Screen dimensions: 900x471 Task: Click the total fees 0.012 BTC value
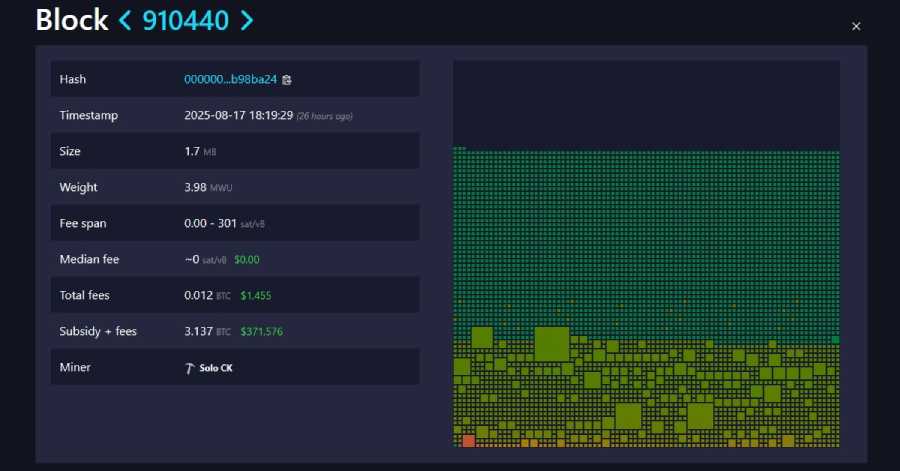pos(207,295)
